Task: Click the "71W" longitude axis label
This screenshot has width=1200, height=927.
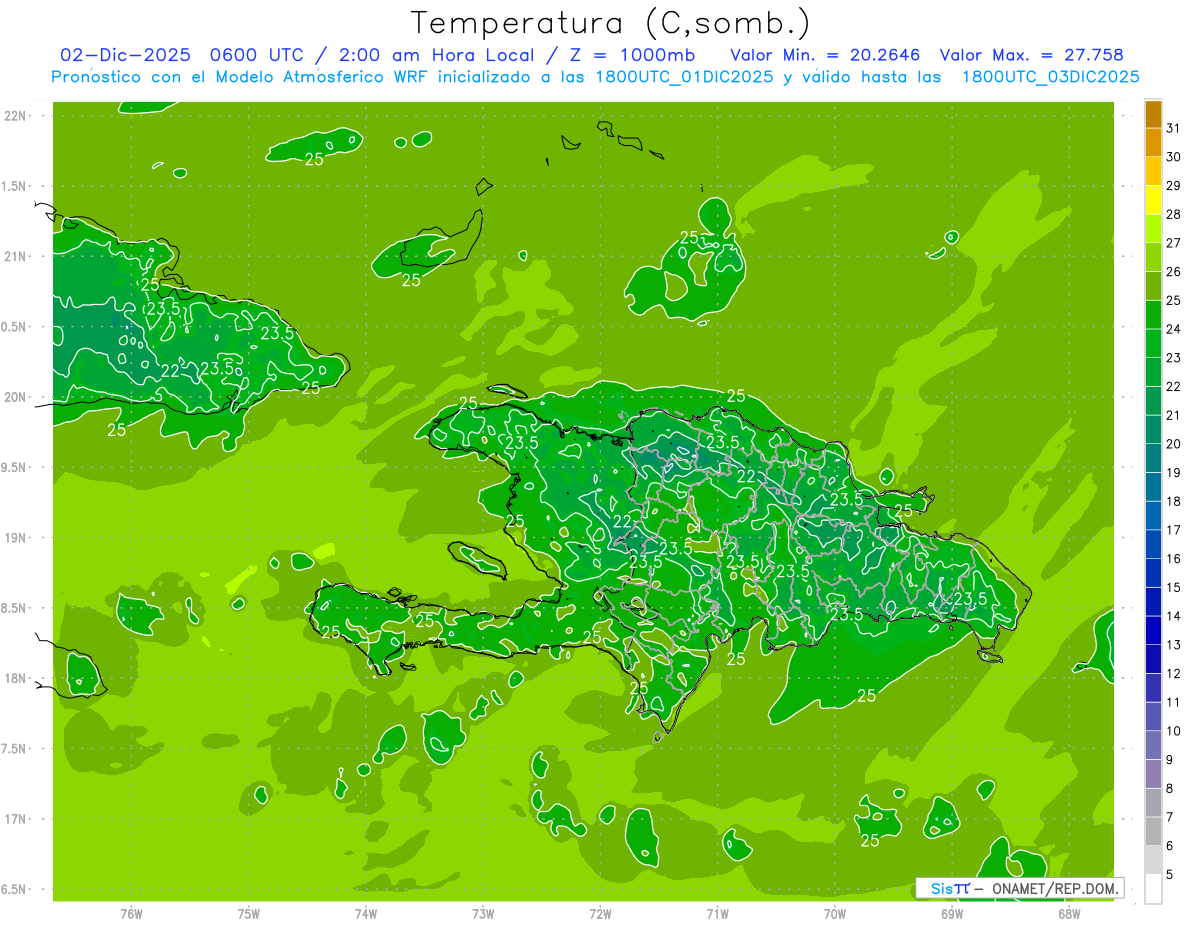Action: (x=717, y=914)
